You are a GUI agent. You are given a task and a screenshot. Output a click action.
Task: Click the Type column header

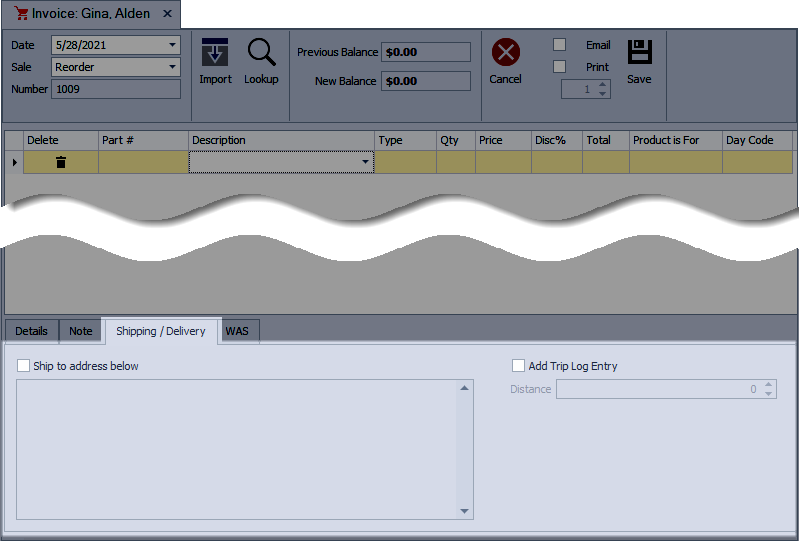(x=406, y=140)
